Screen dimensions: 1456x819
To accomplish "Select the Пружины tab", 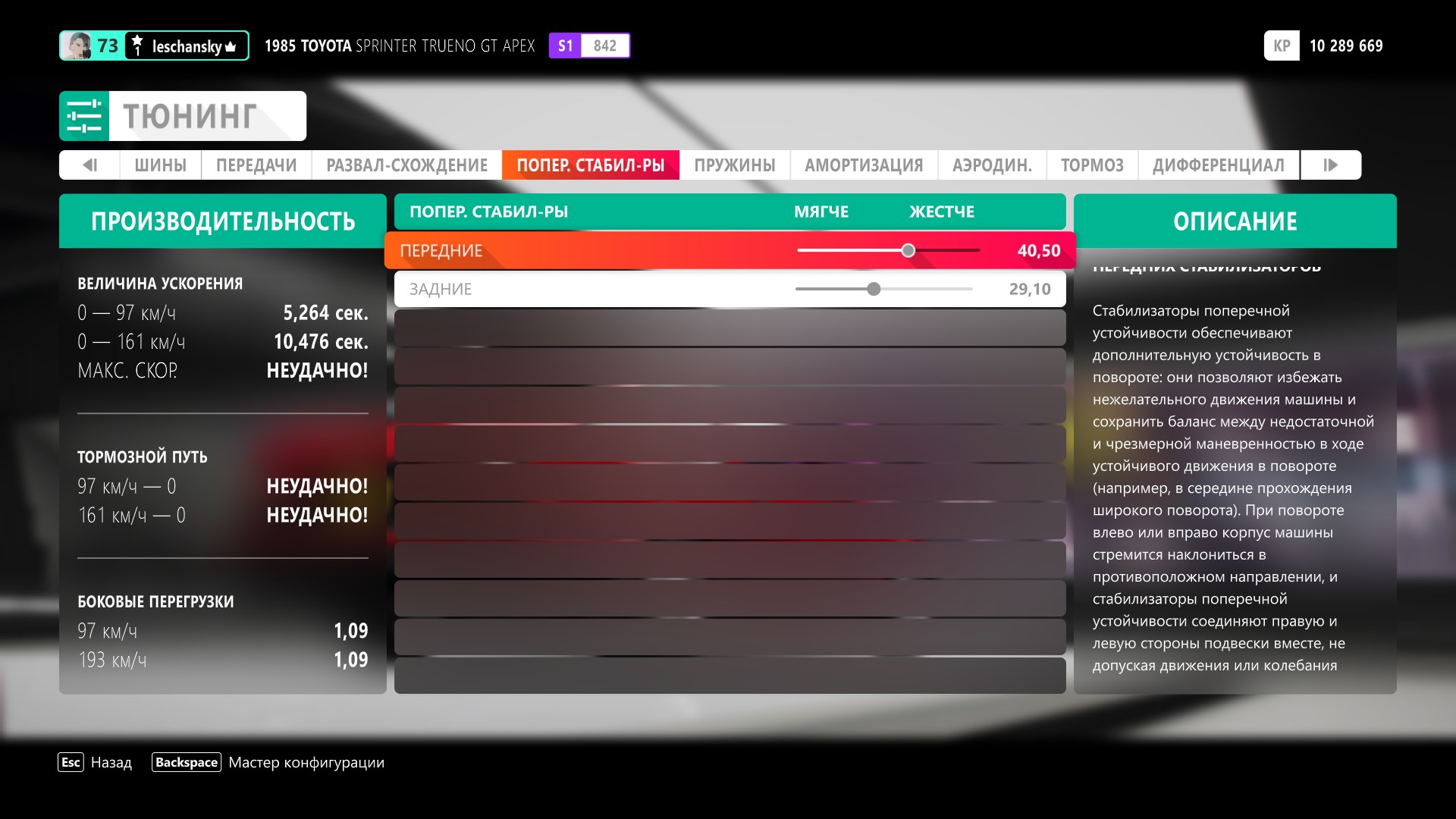I will click(734, 165).
